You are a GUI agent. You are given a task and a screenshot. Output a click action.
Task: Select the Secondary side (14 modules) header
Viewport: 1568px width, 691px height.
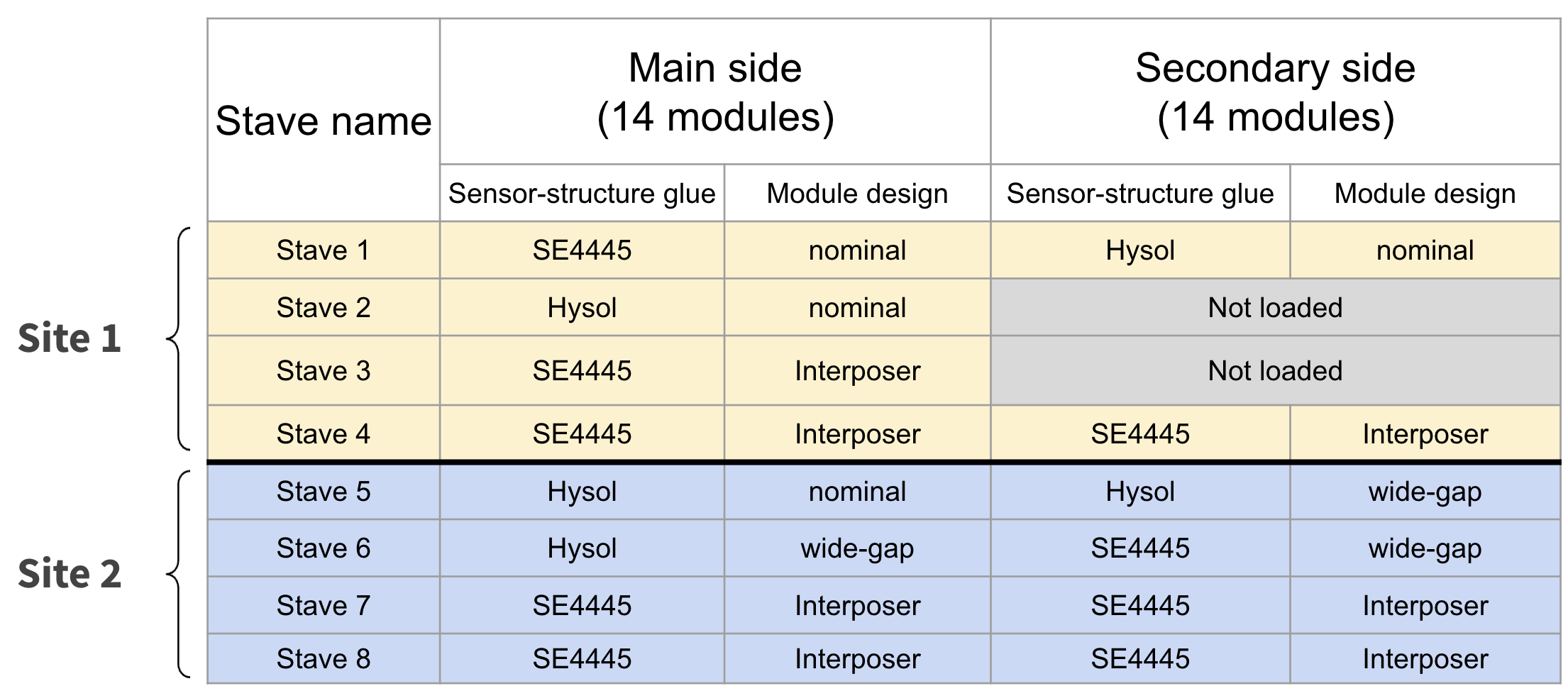click(x=1275, y=92)
